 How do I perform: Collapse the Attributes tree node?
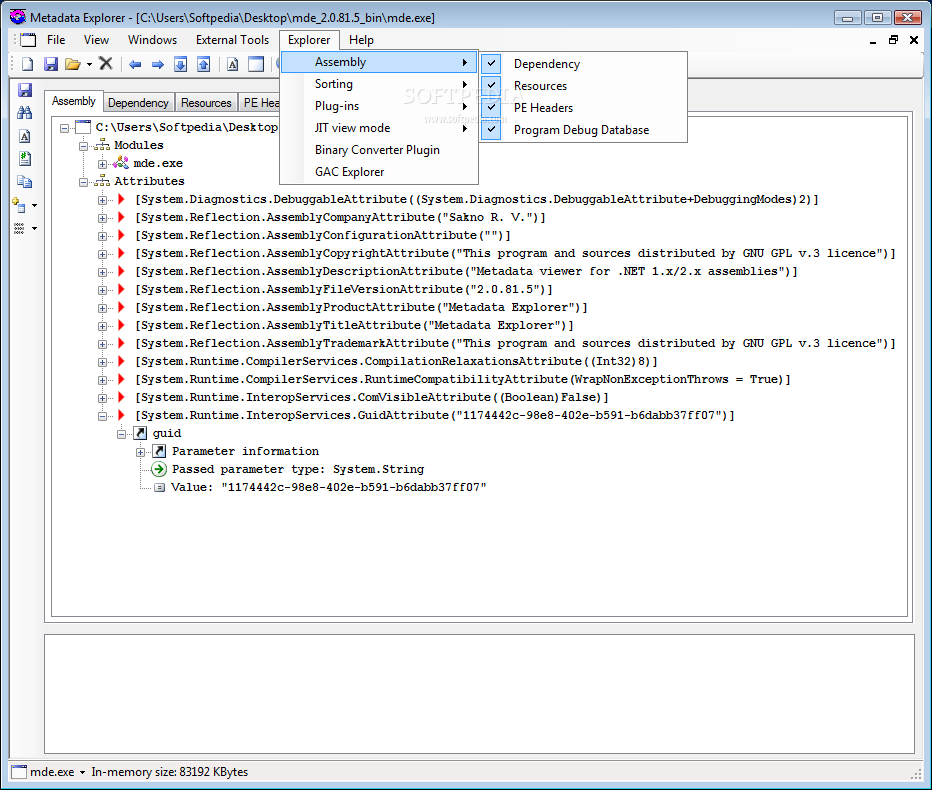(83, 182)
